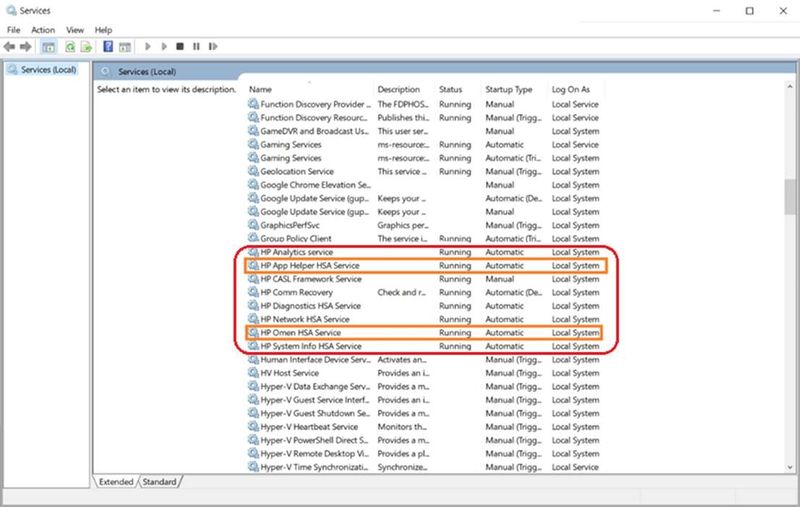Select the HP App Helper HSA Service row
The width and height of the screenshot is (800, 507).
click(425, 266)
